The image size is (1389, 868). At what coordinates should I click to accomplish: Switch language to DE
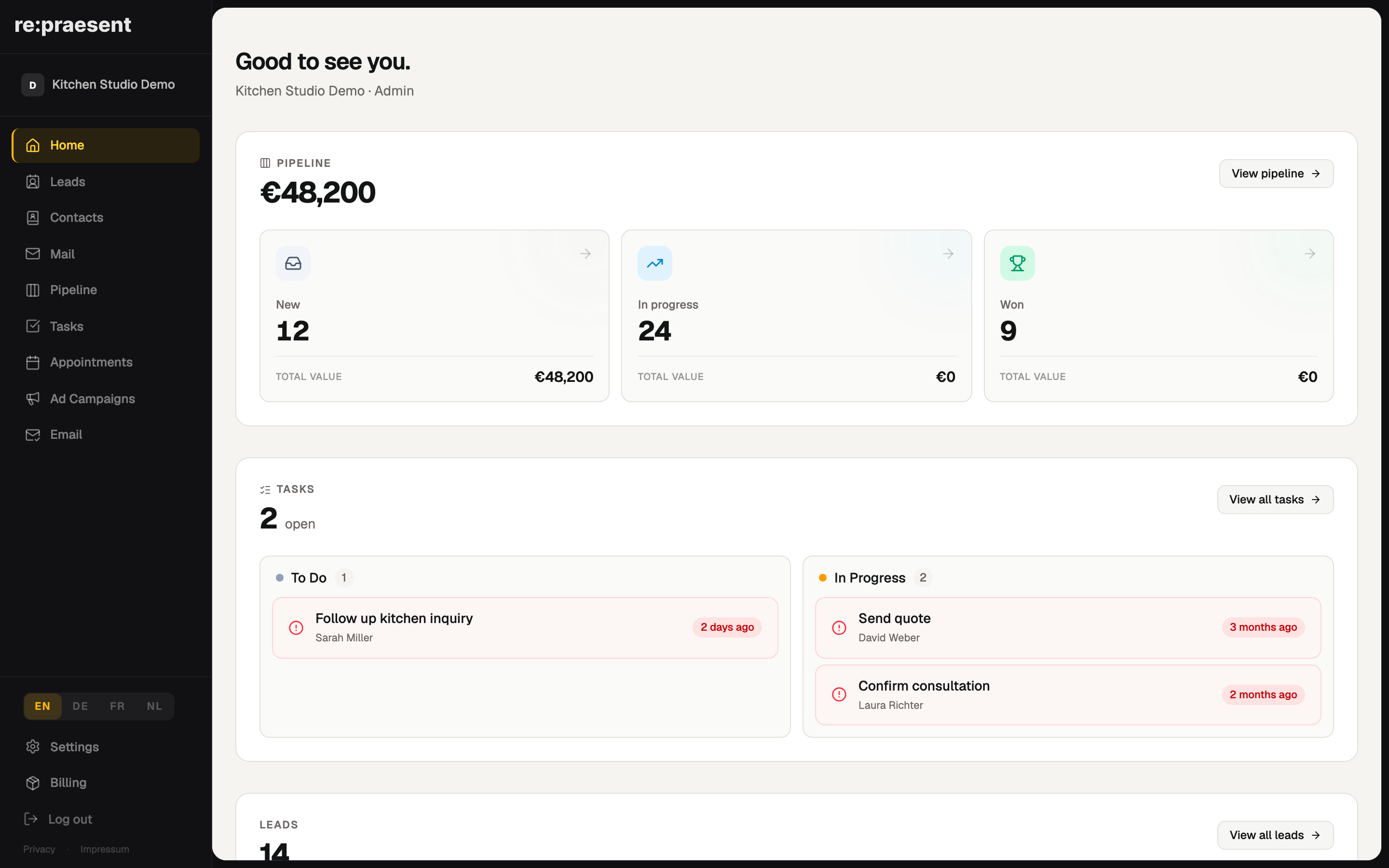[81, 706]
